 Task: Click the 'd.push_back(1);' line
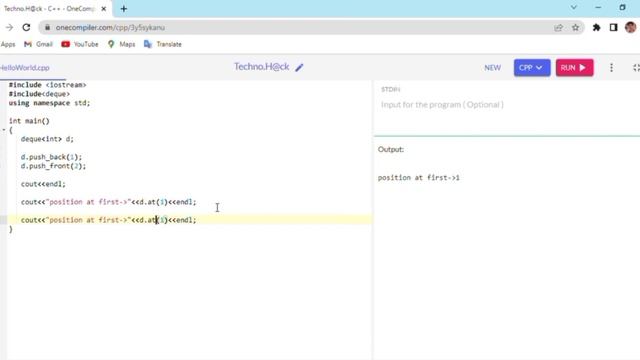coord(51,157)
